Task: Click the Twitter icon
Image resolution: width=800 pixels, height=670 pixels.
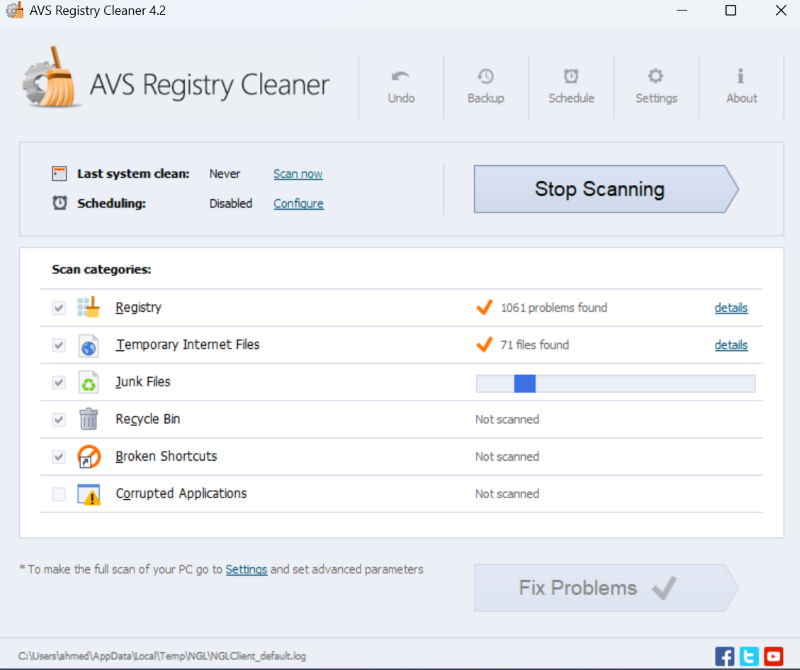Action: (749, 656)
